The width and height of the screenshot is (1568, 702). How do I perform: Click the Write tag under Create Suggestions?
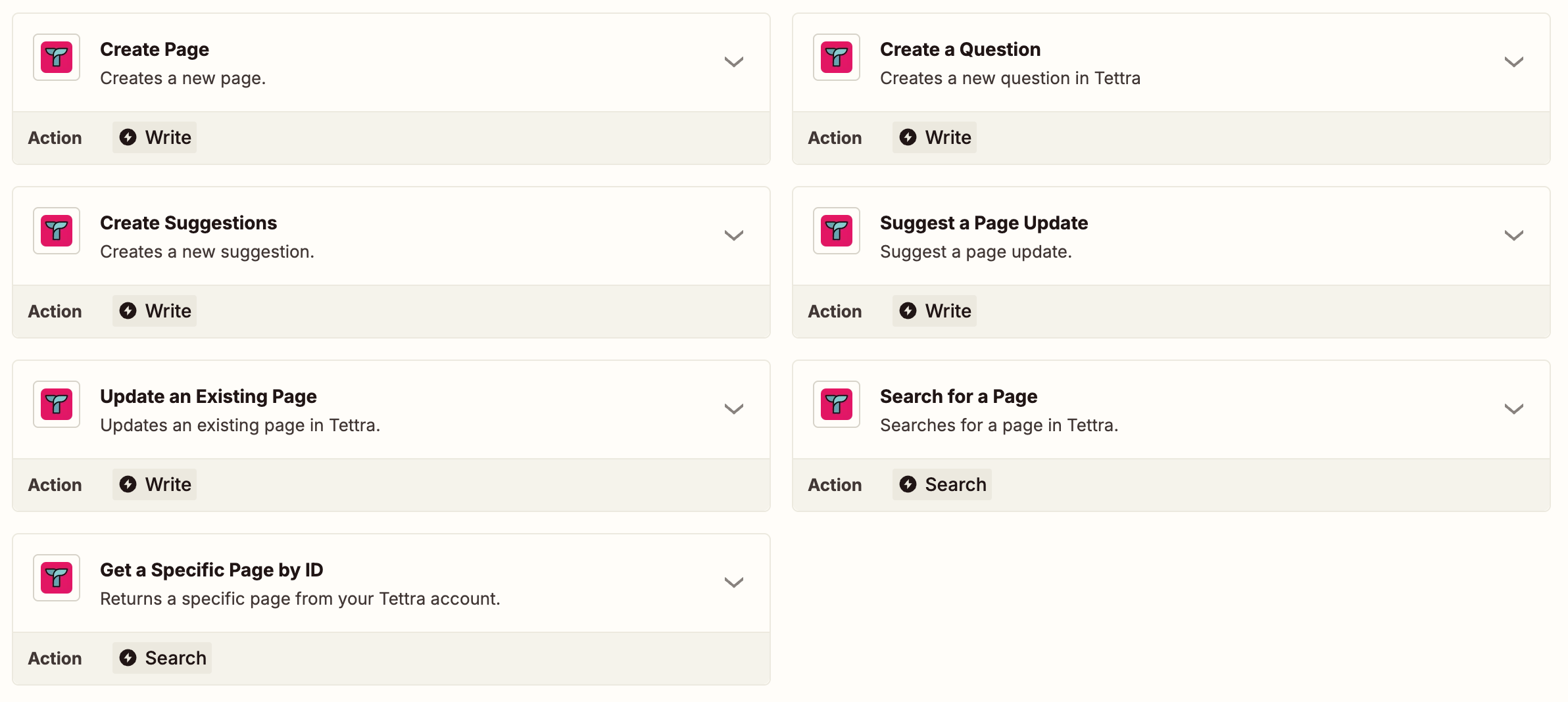click(x=155, y=311)
